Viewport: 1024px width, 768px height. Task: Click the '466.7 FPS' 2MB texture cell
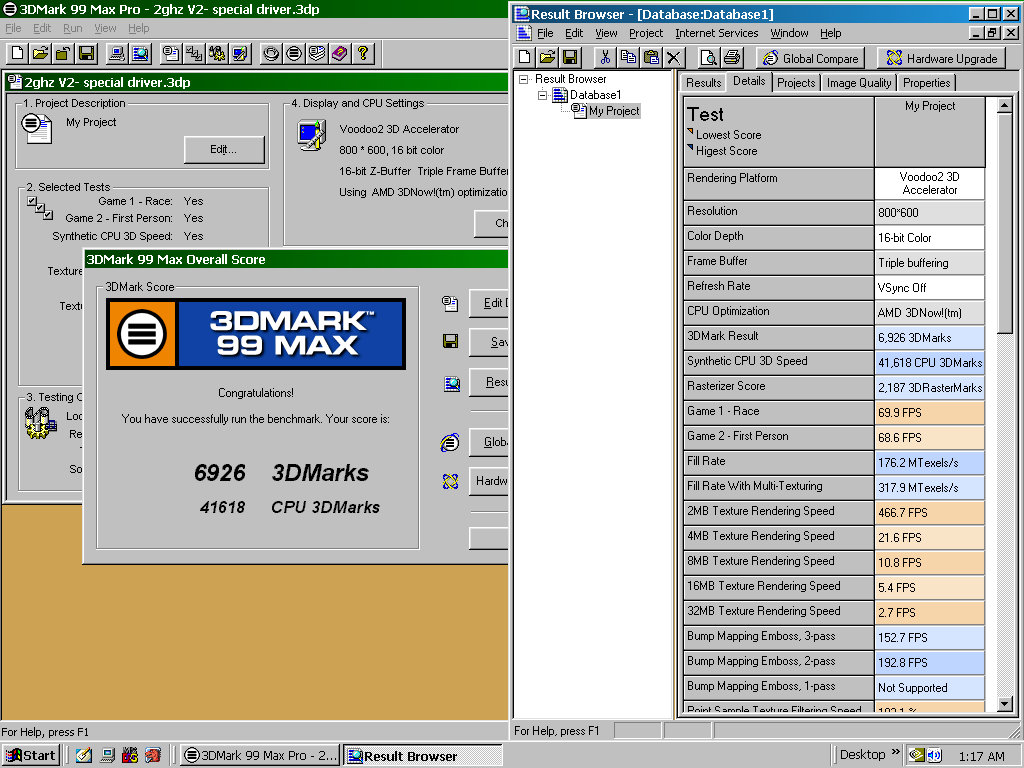click(x=930, y=512)
